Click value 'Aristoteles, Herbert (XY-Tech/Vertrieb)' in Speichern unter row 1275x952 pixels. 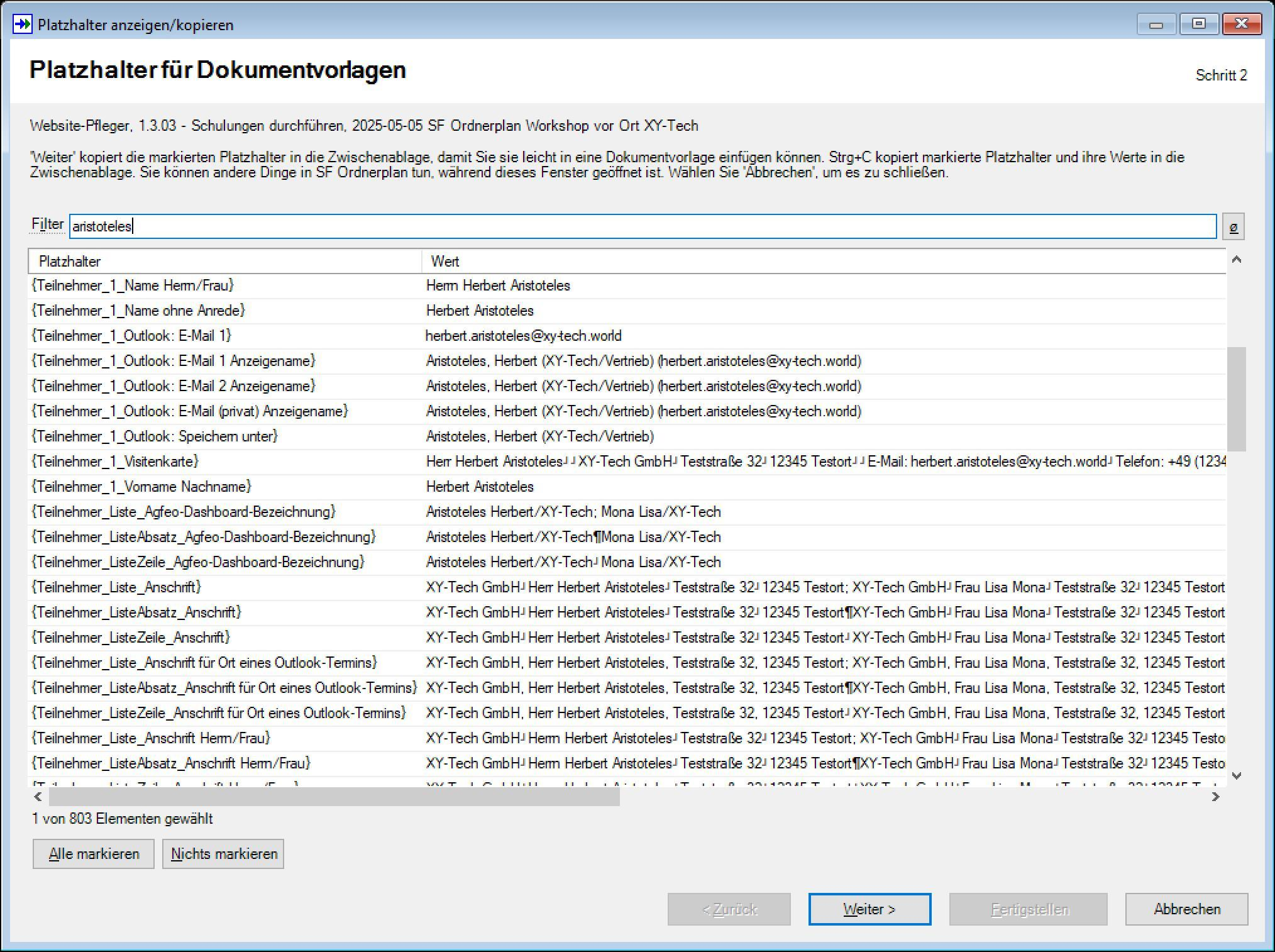click(540, 436)
